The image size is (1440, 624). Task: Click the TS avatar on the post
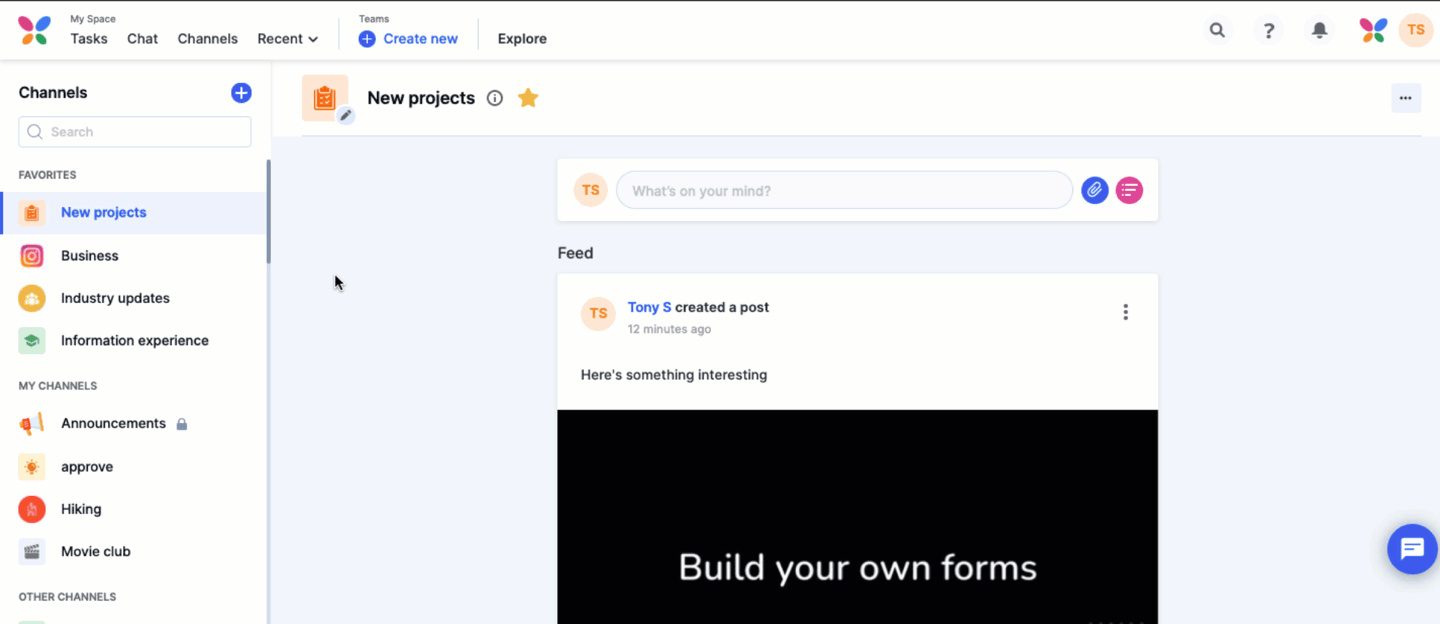pos(598,313)
